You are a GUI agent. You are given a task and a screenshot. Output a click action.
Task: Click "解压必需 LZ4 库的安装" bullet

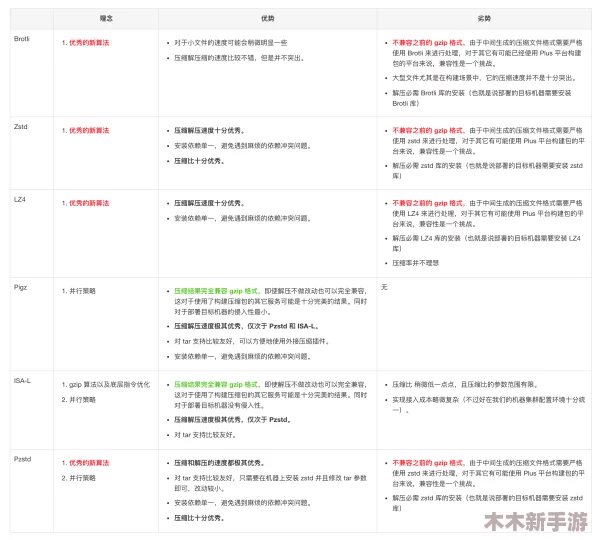click(486, 243)
